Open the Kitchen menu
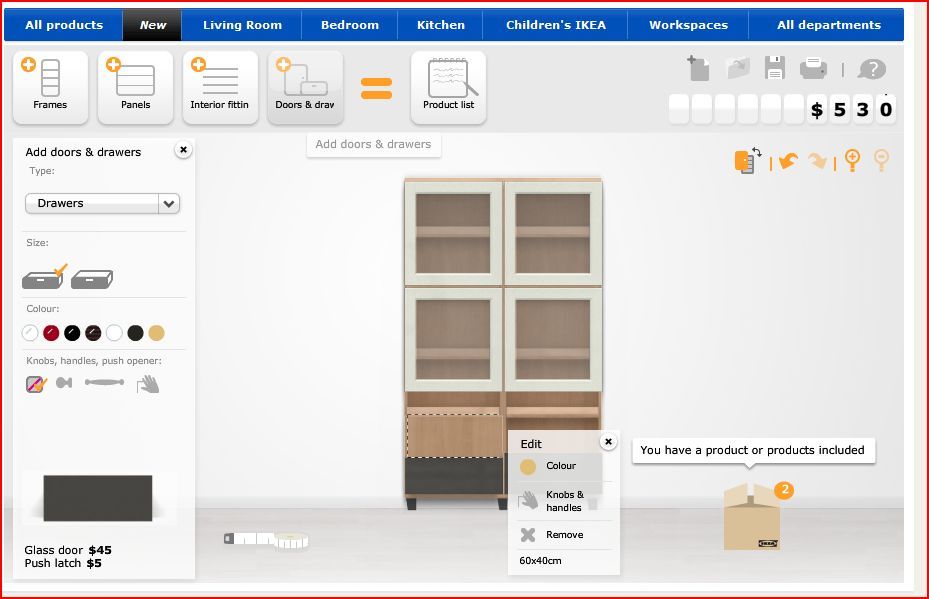 click(x=441, y=25)
